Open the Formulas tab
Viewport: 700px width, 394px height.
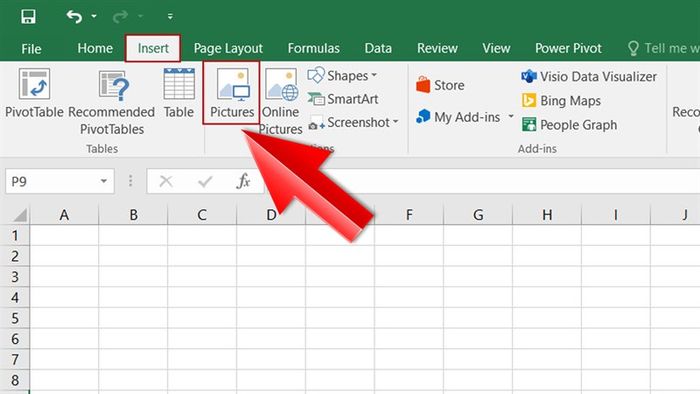[x=313, y=48]
